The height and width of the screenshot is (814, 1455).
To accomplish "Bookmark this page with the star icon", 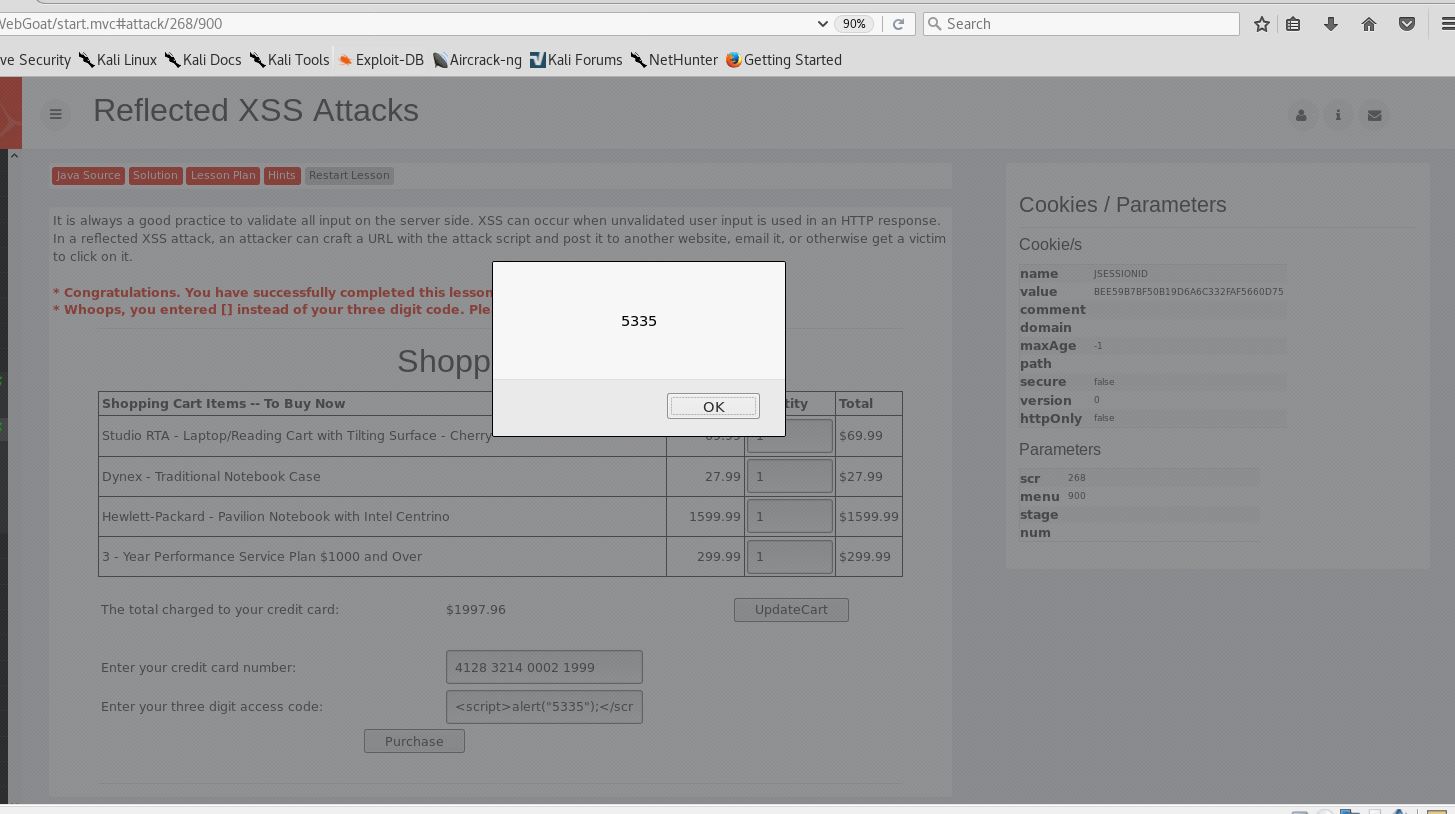I will pos(1262,24).
